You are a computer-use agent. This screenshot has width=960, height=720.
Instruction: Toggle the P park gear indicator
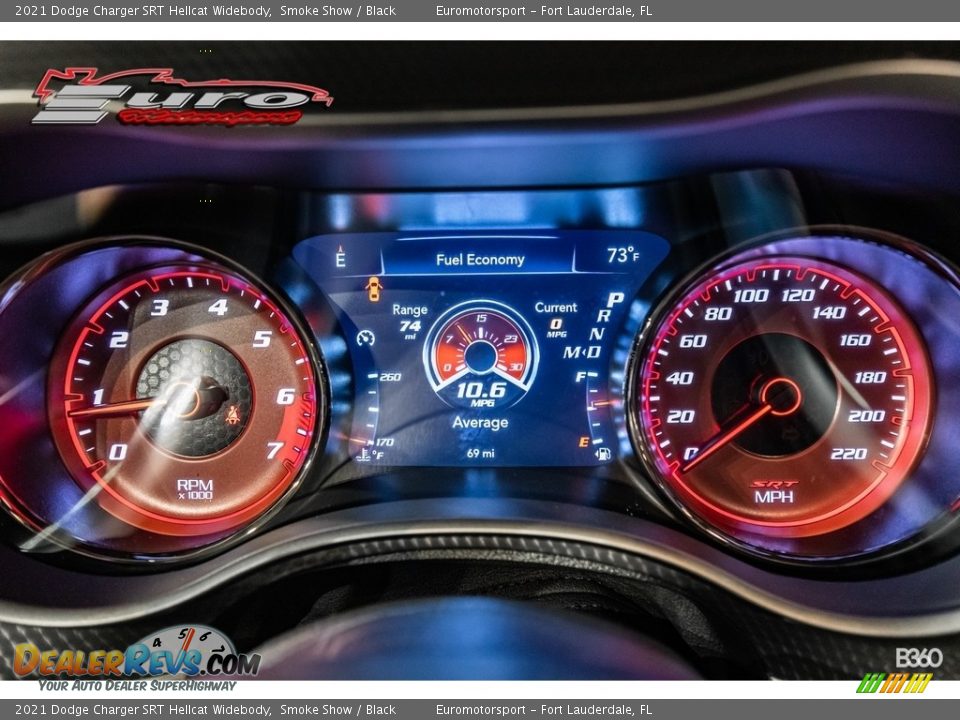click(613, 298)
